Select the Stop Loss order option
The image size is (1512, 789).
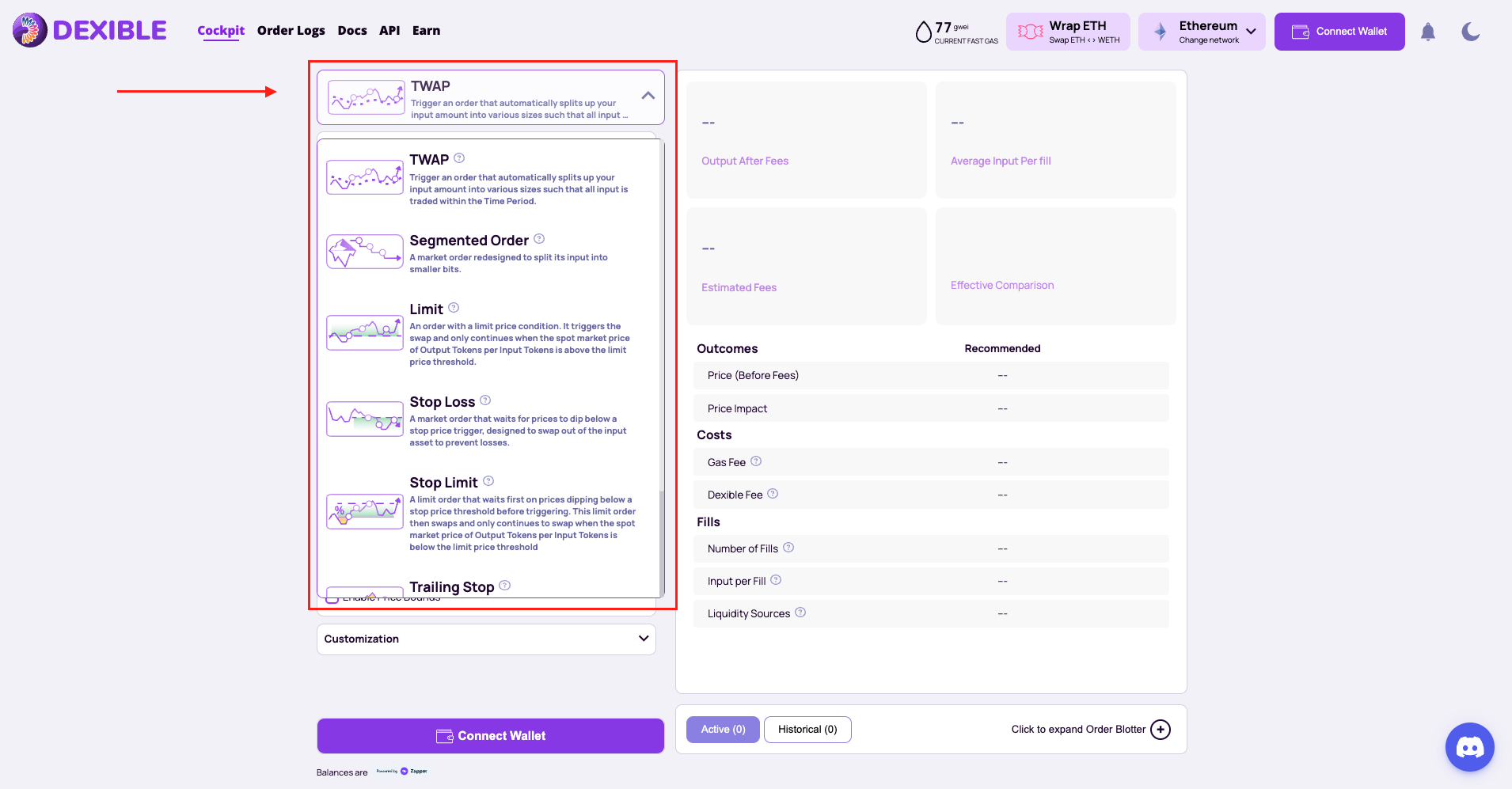[x=488, y=420]
